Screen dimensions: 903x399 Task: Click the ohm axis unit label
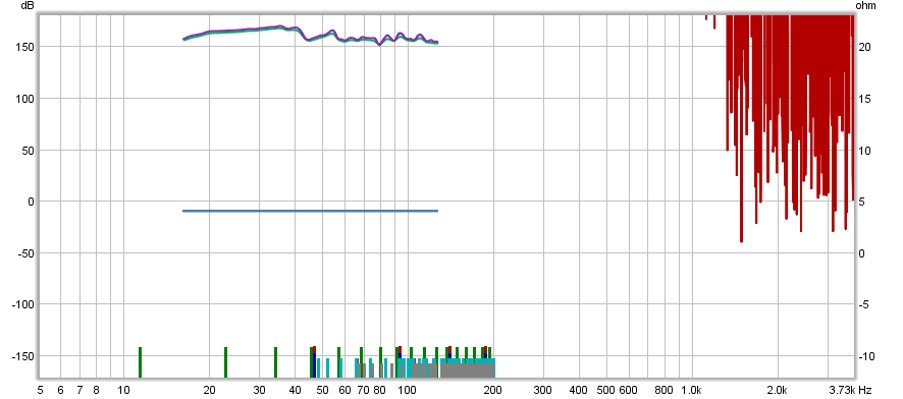pyautogui.click(x=866, y=6)
